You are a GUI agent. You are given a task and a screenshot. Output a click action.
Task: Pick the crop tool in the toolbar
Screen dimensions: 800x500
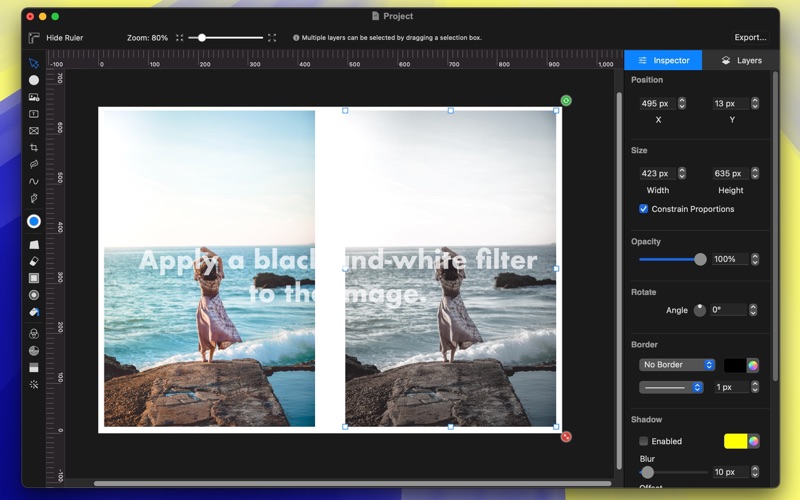[x=34, y=148]
